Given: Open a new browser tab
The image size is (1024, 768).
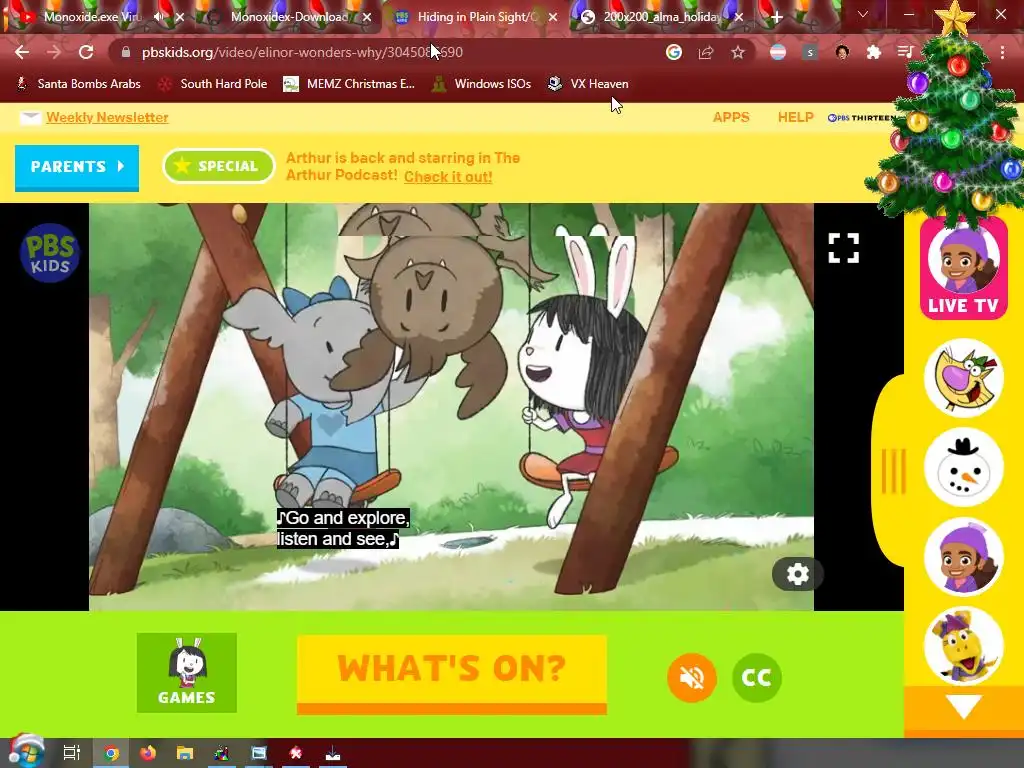Looking at the screenshot, I should pos(776,17).
